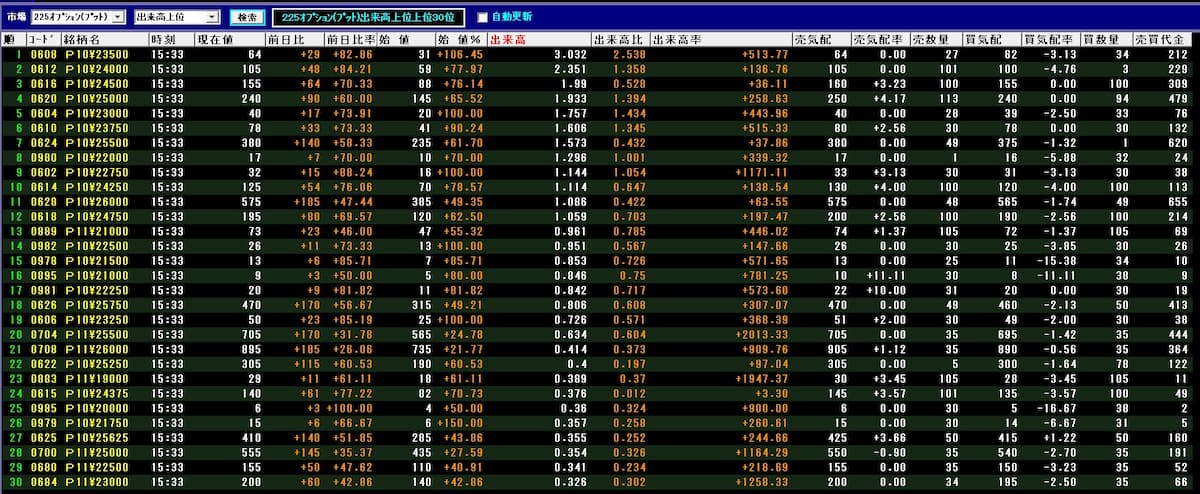1200x494 pixels.
Task: Sort by the 出来高 column header
Action: click(x=508, y=39)
